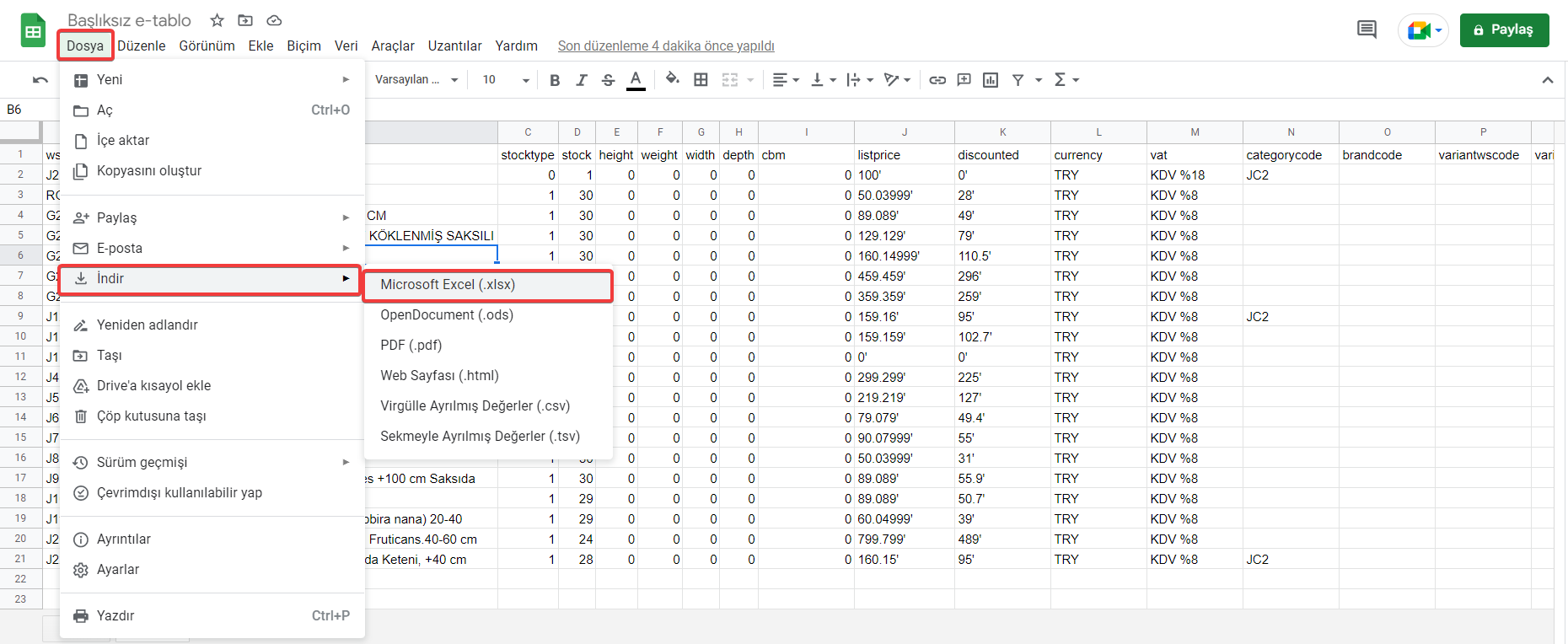Toggle italic formatting

(582, 80)
